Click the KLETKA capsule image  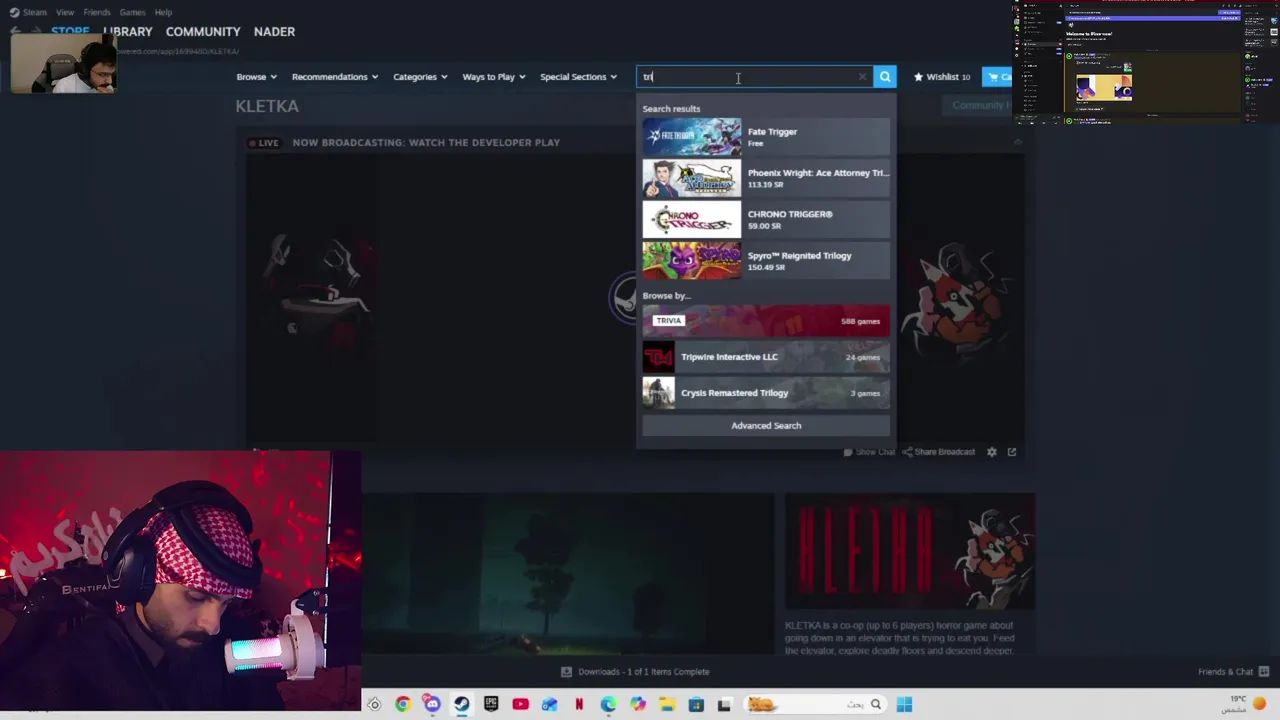tap(910, 551)
